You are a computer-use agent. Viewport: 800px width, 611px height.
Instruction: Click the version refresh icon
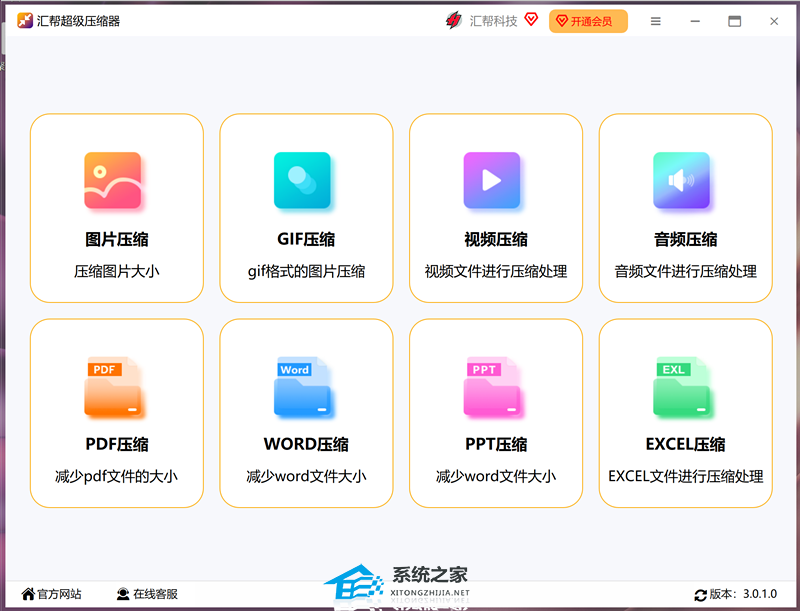(700, 594)
